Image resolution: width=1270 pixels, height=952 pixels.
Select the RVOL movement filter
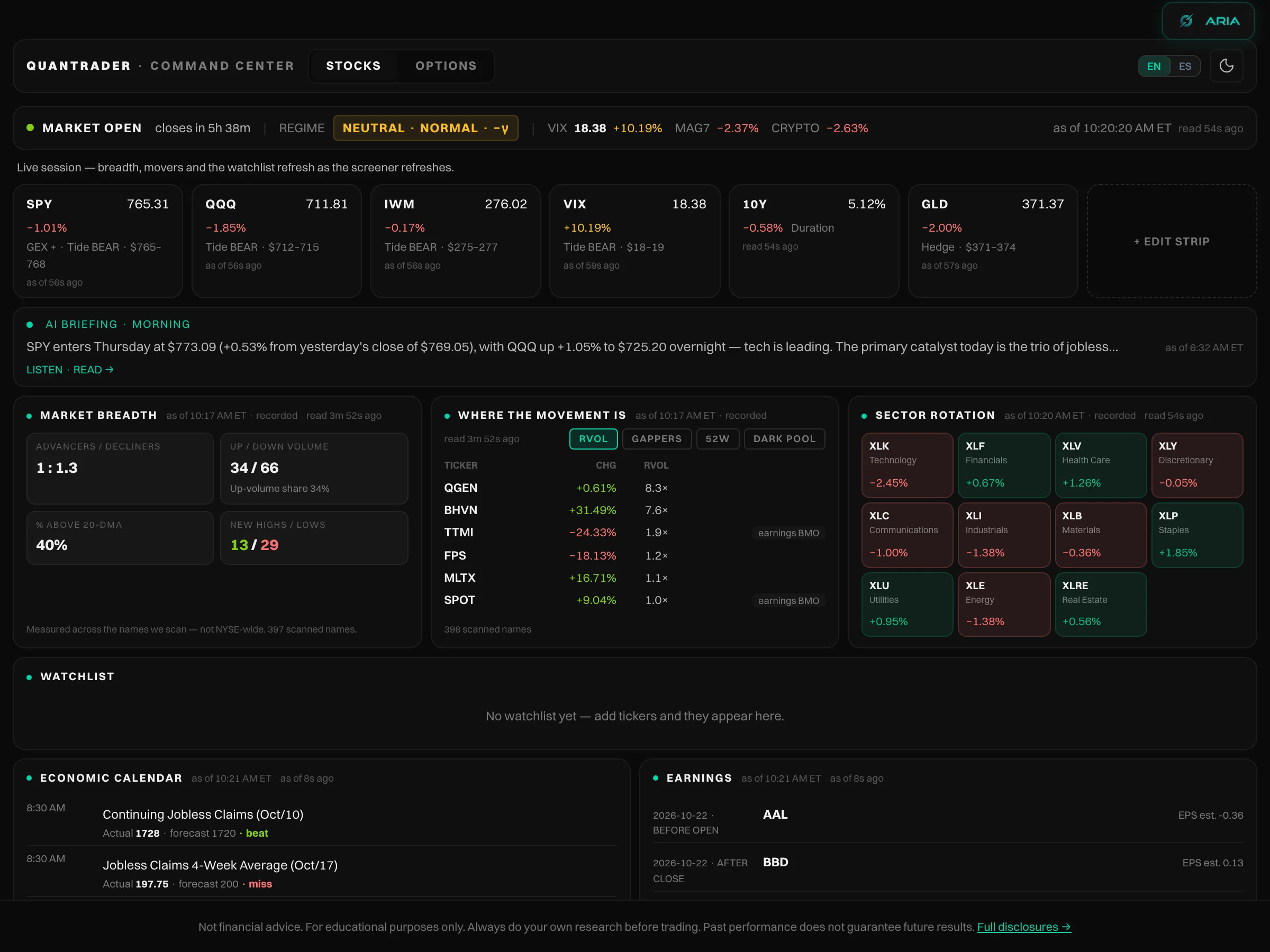click(x=593, y=439)
